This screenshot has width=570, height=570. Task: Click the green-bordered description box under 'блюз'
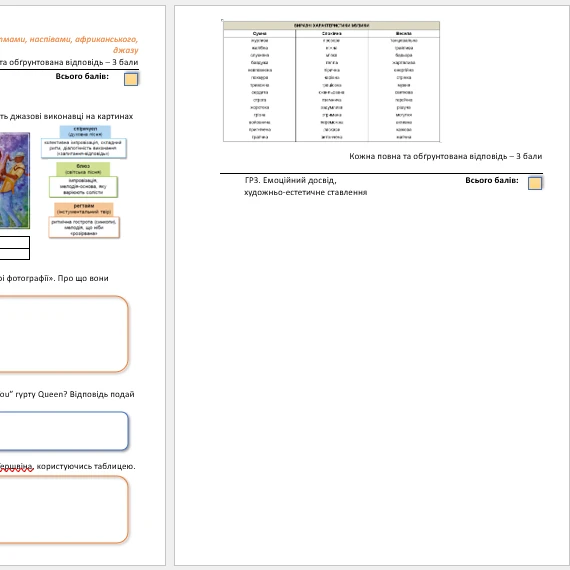[x=83, y=186]
